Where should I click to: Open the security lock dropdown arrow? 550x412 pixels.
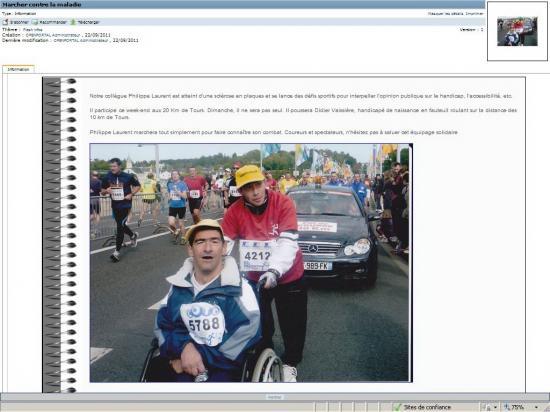495,407
